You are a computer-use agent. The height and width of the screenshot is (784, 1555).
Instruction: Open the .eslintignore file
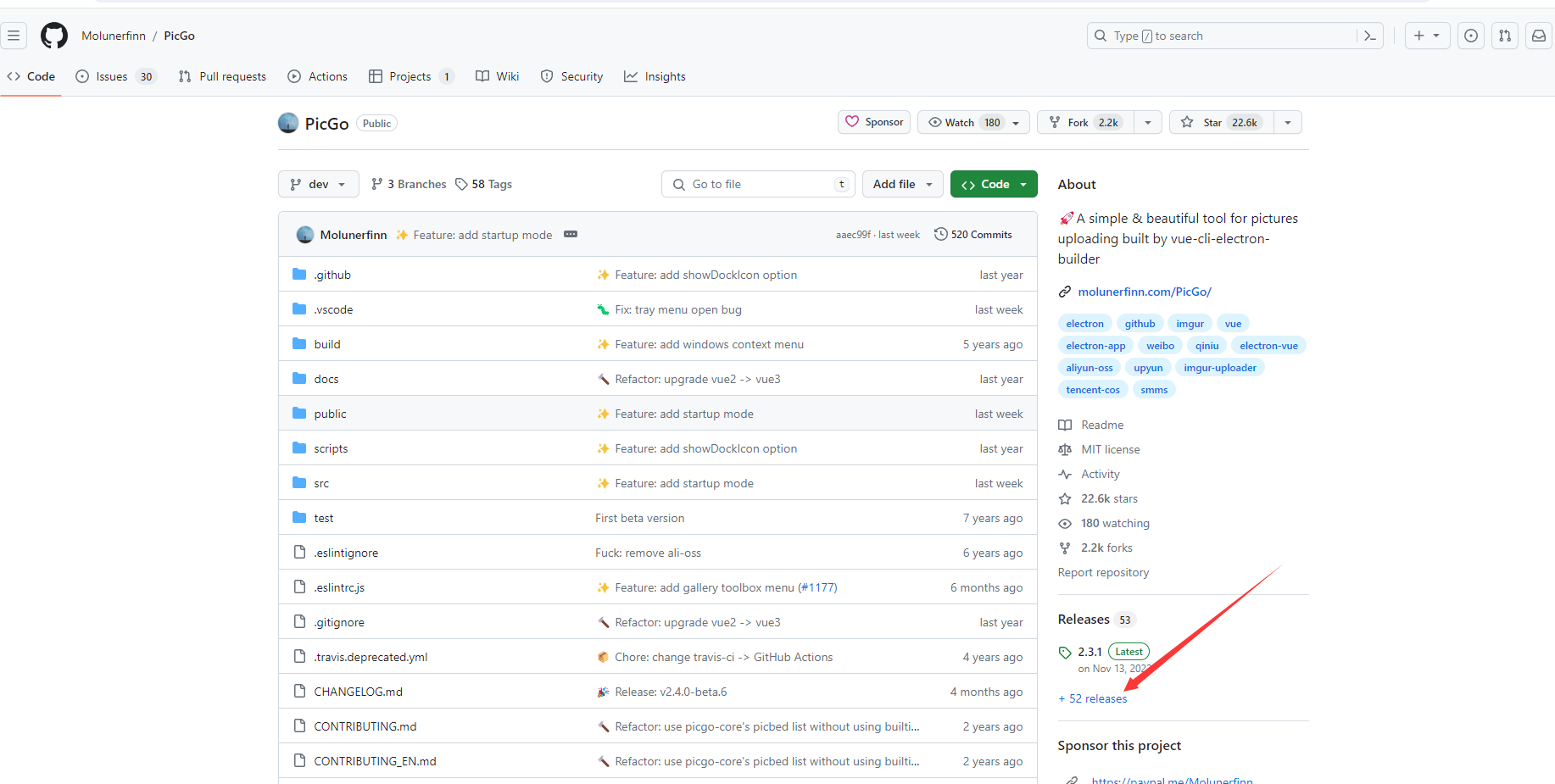[x=346, y=553]
